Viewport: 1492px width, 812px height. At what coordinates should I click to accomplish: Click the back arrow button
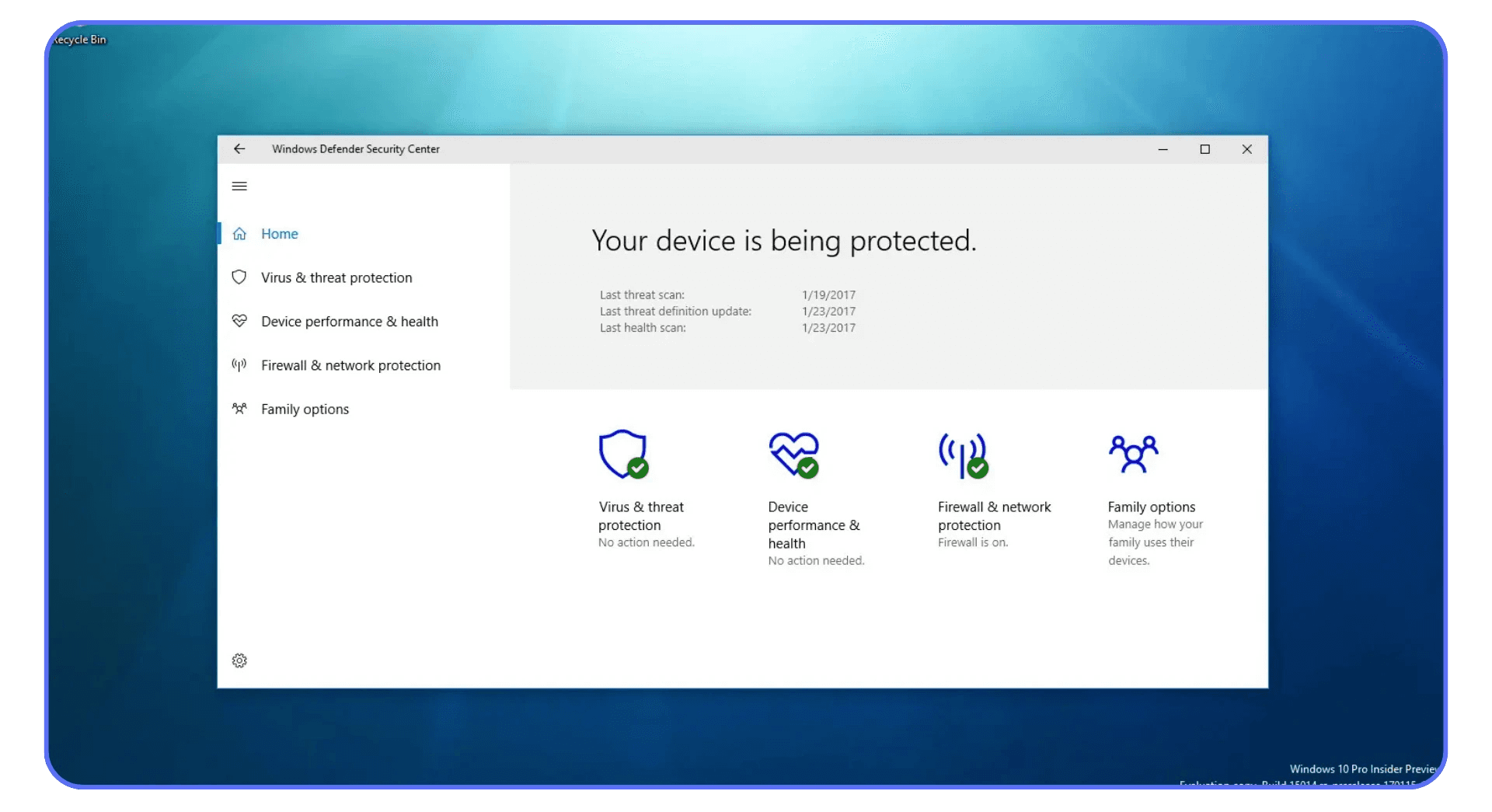pyautogui.click(x=239, y=148)
